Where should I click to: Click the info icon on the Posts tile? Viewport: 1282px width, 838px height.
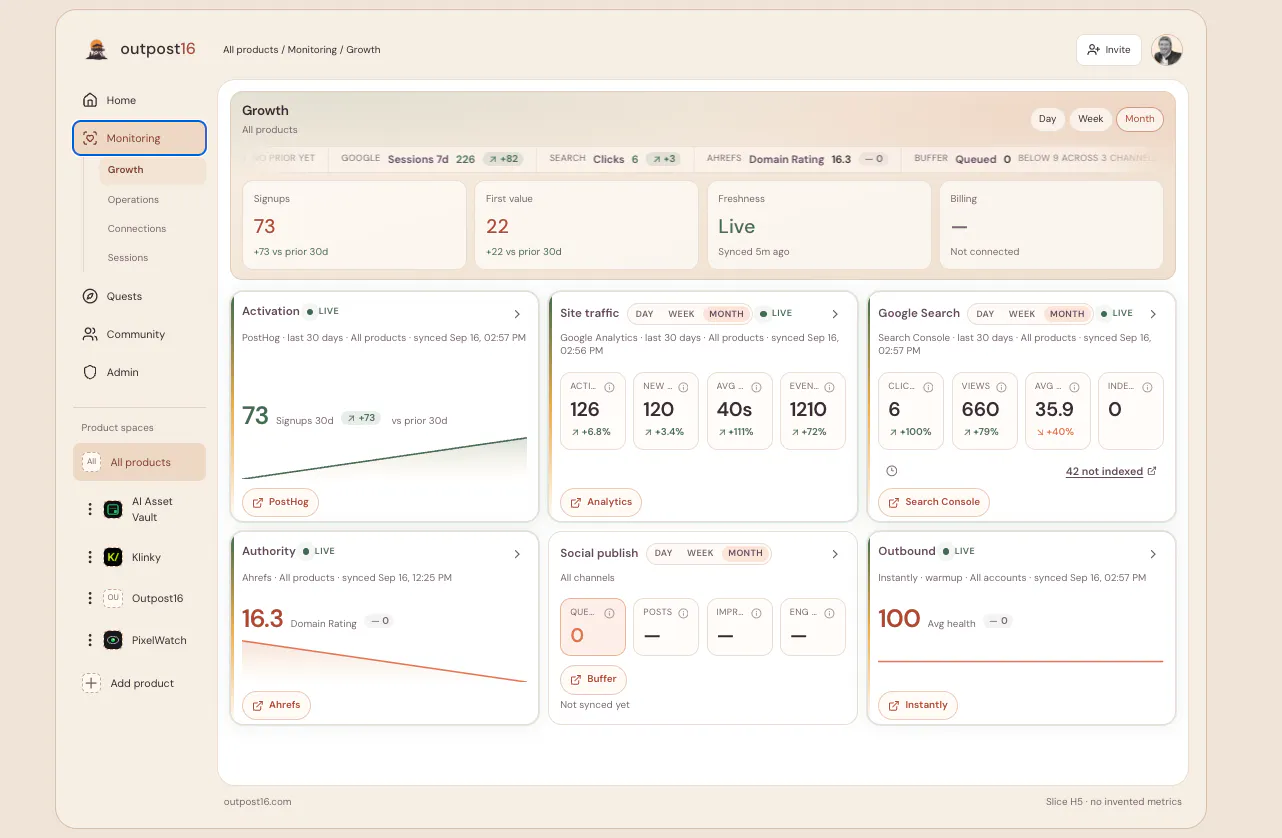click(683, 613)
